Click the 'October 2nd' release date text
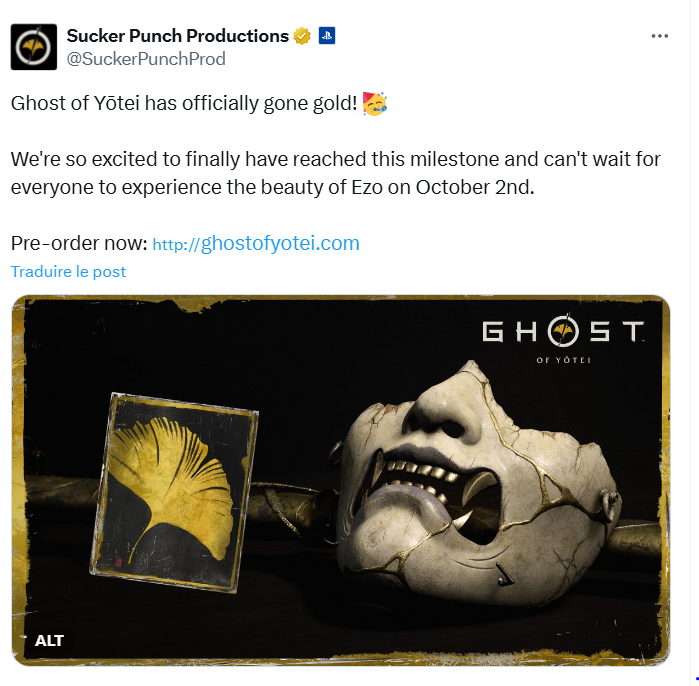Viewport: 699px width, 686px height. click(475, 188)
